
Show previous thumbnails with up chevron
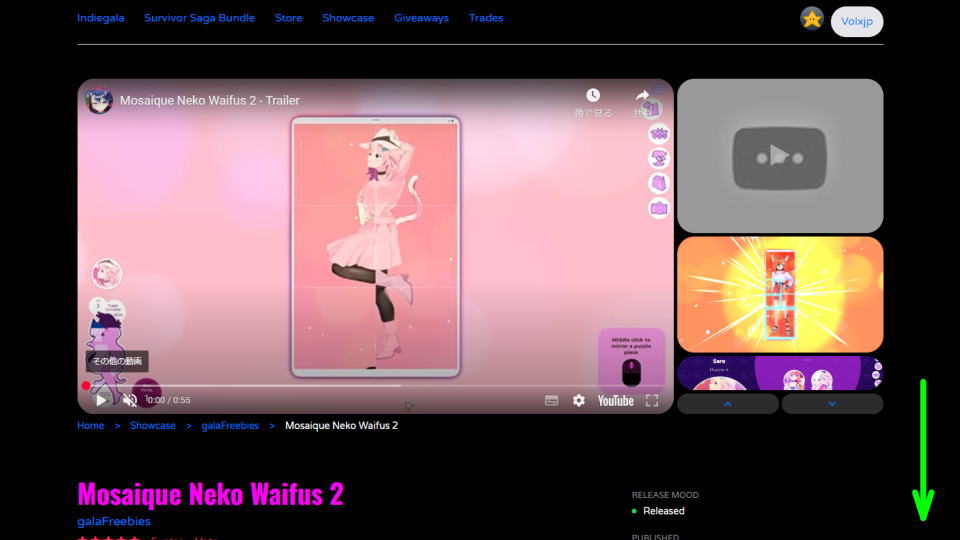pyautogui.click(x=728, y=403)
